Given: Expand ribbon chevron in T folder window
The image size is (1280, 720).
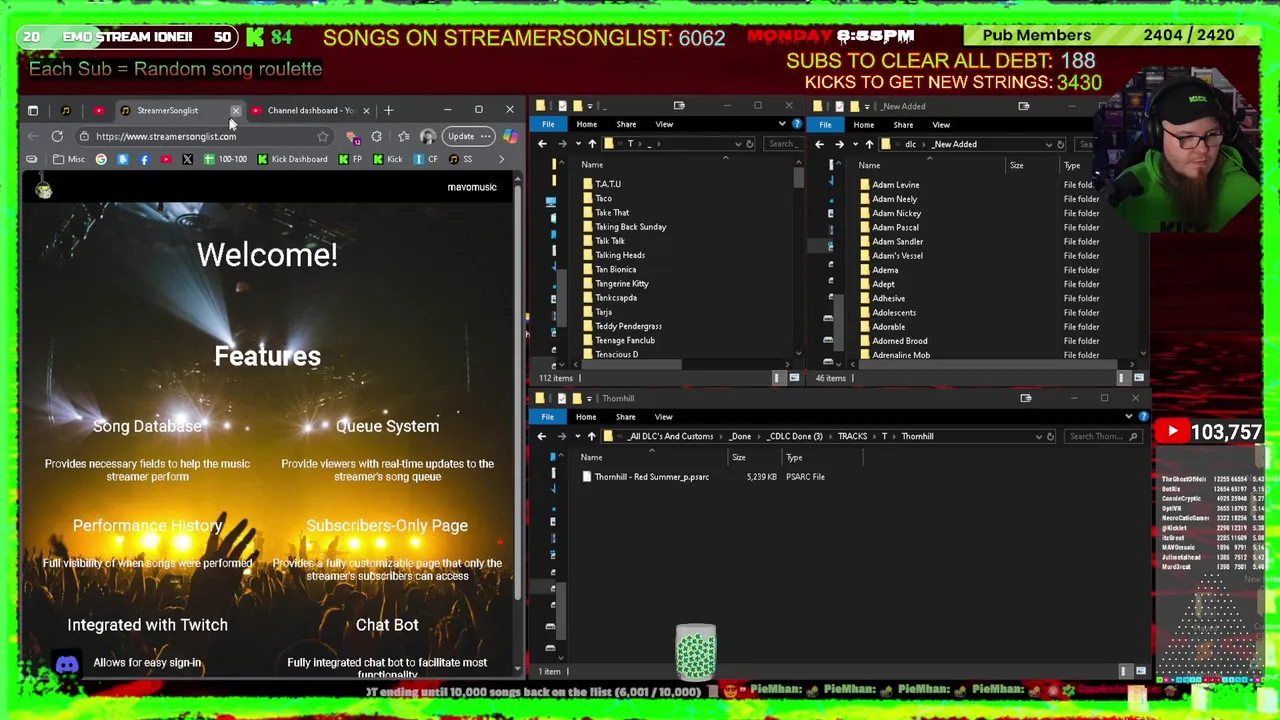Looking at the screenshot, I should click(x=782, y=124).
